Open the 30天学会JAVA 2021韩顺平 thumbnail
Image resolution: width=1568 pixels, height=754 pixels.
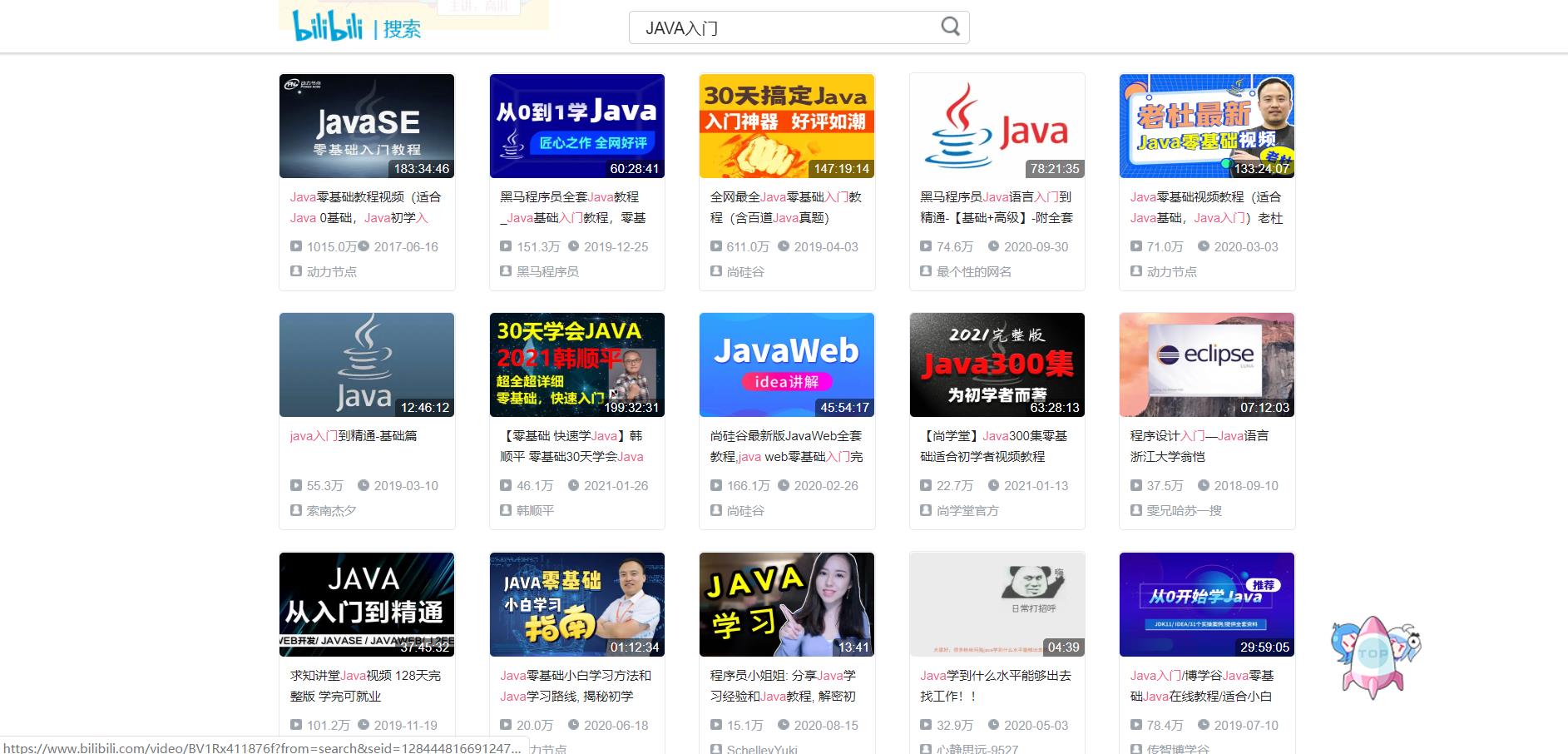point(577,365)
